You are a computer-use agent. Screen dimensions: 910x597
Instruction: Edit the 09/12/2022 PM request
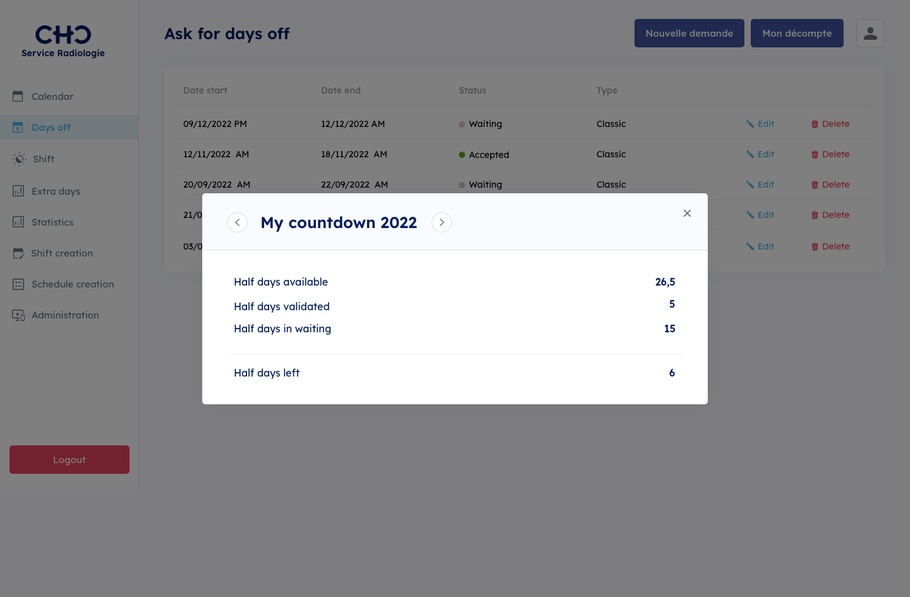point(760,124)
